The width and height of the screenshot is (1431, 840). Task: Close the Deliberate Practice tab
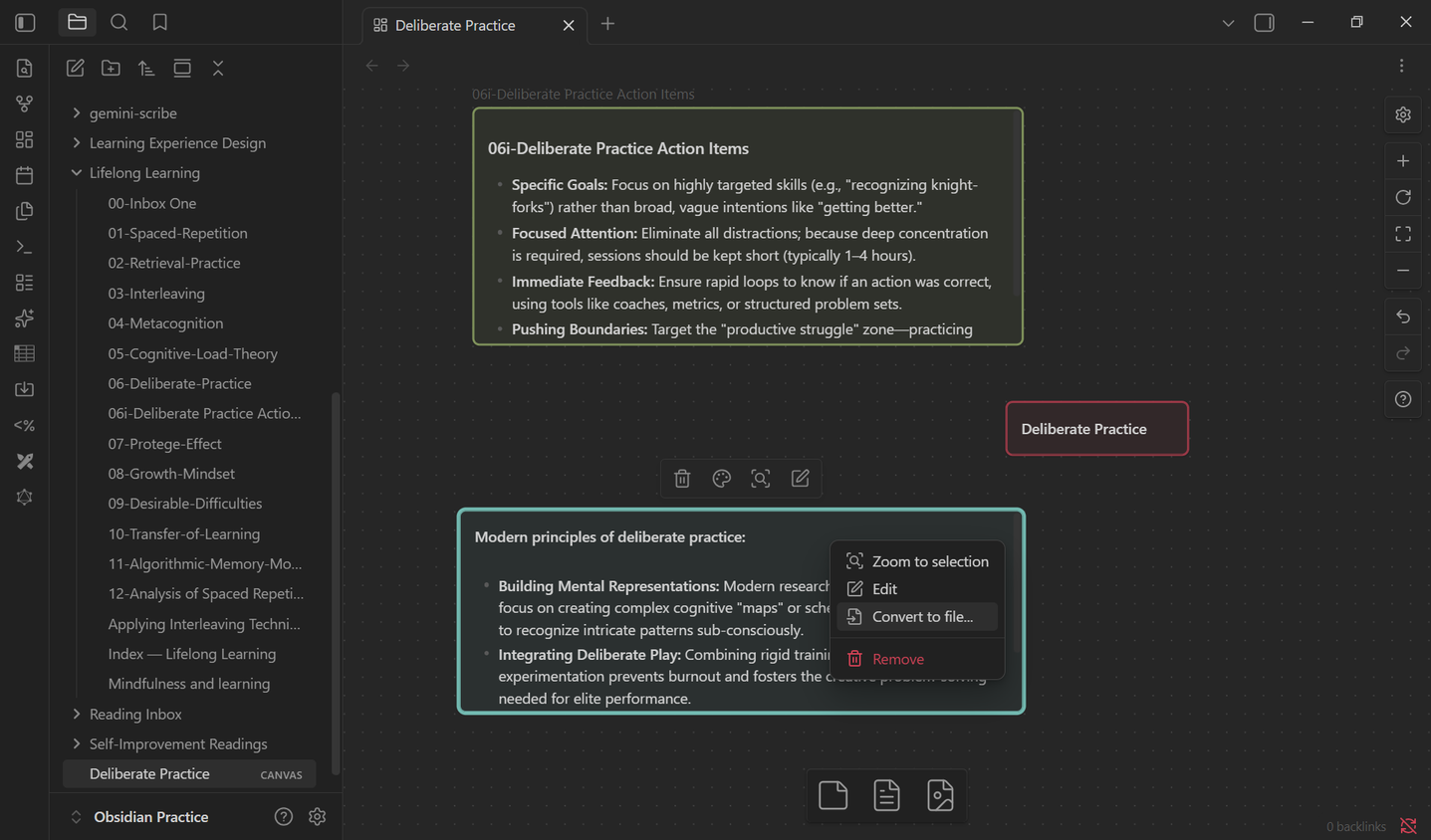pos(569,25)
